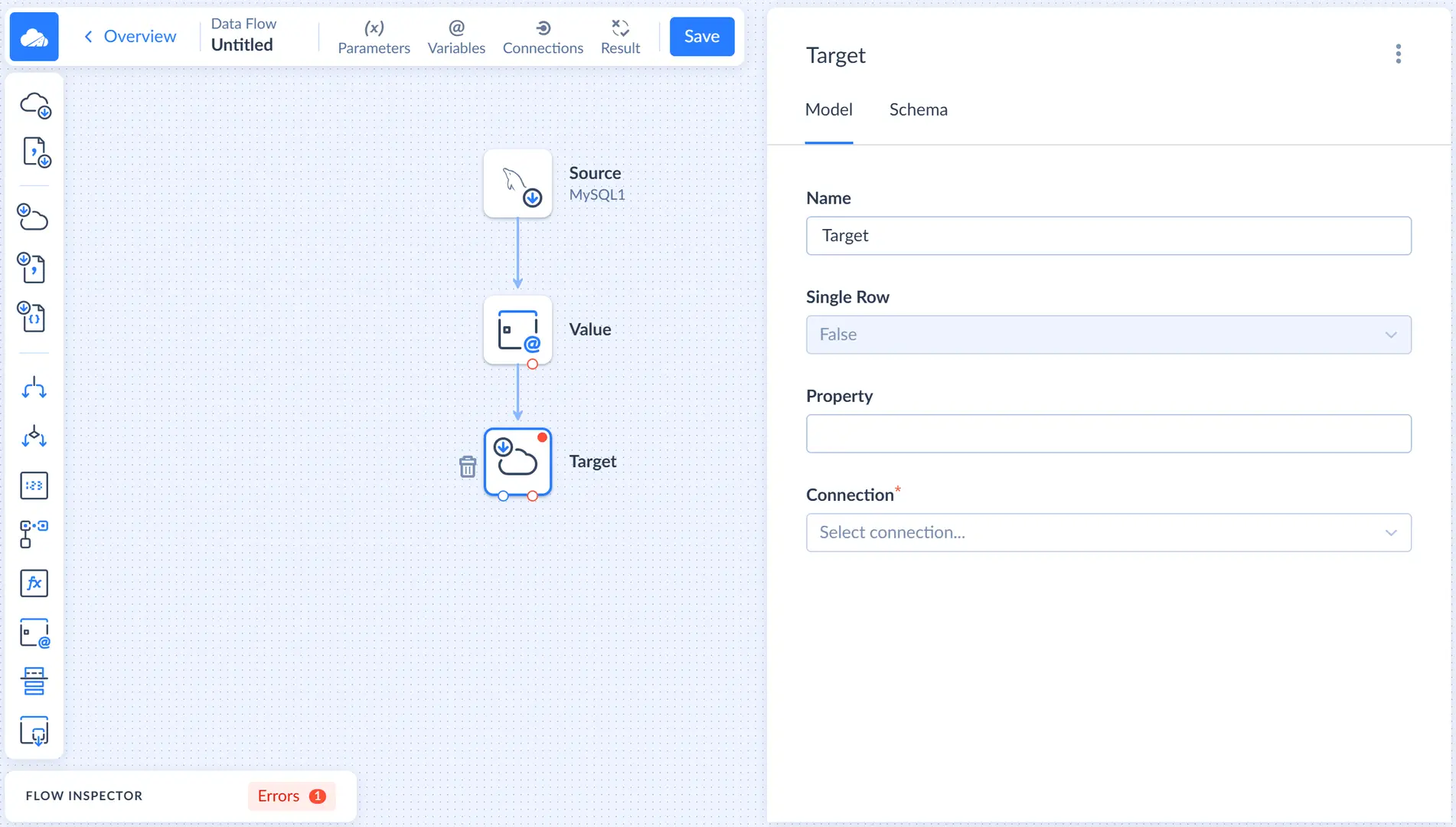Click the blue output connector of Target node
This screenshot has height=827, width=1456.
[x=503, y=496]
